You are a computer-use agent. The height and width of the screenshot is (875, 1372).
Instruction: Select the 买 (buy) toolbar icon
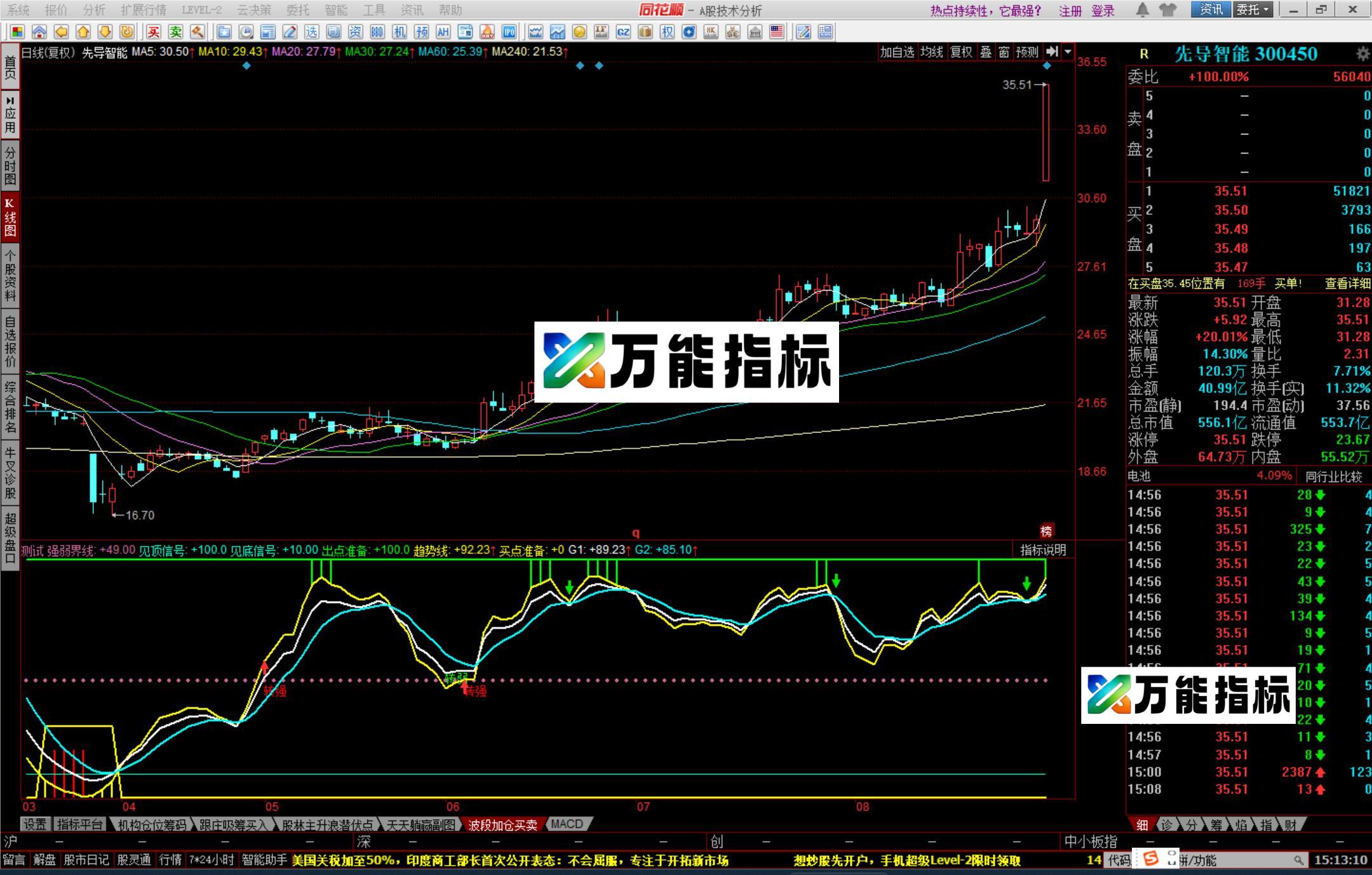tap(154, 32)
